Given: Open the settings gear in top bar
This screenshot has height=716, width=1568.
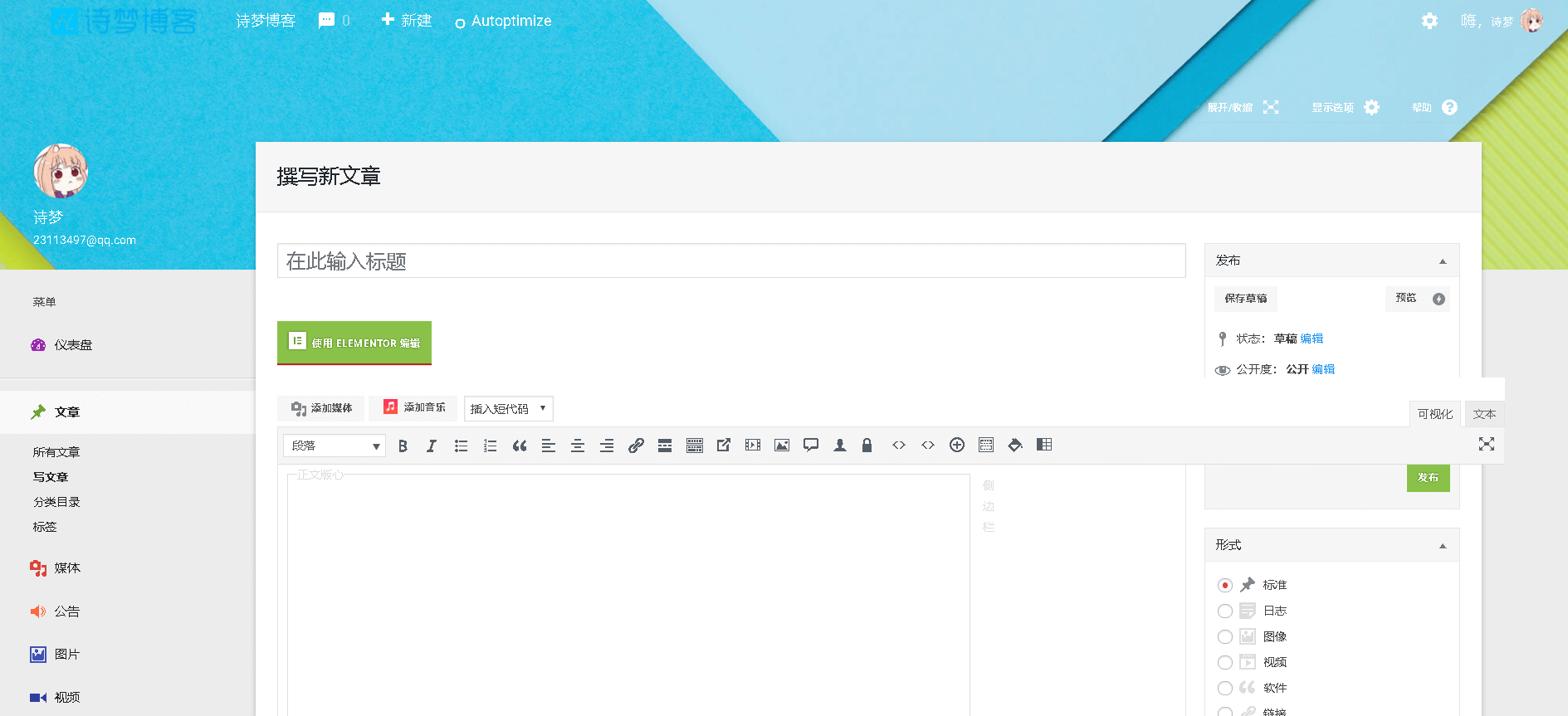Looking at the screenshot, I should tap(1429, 21).
